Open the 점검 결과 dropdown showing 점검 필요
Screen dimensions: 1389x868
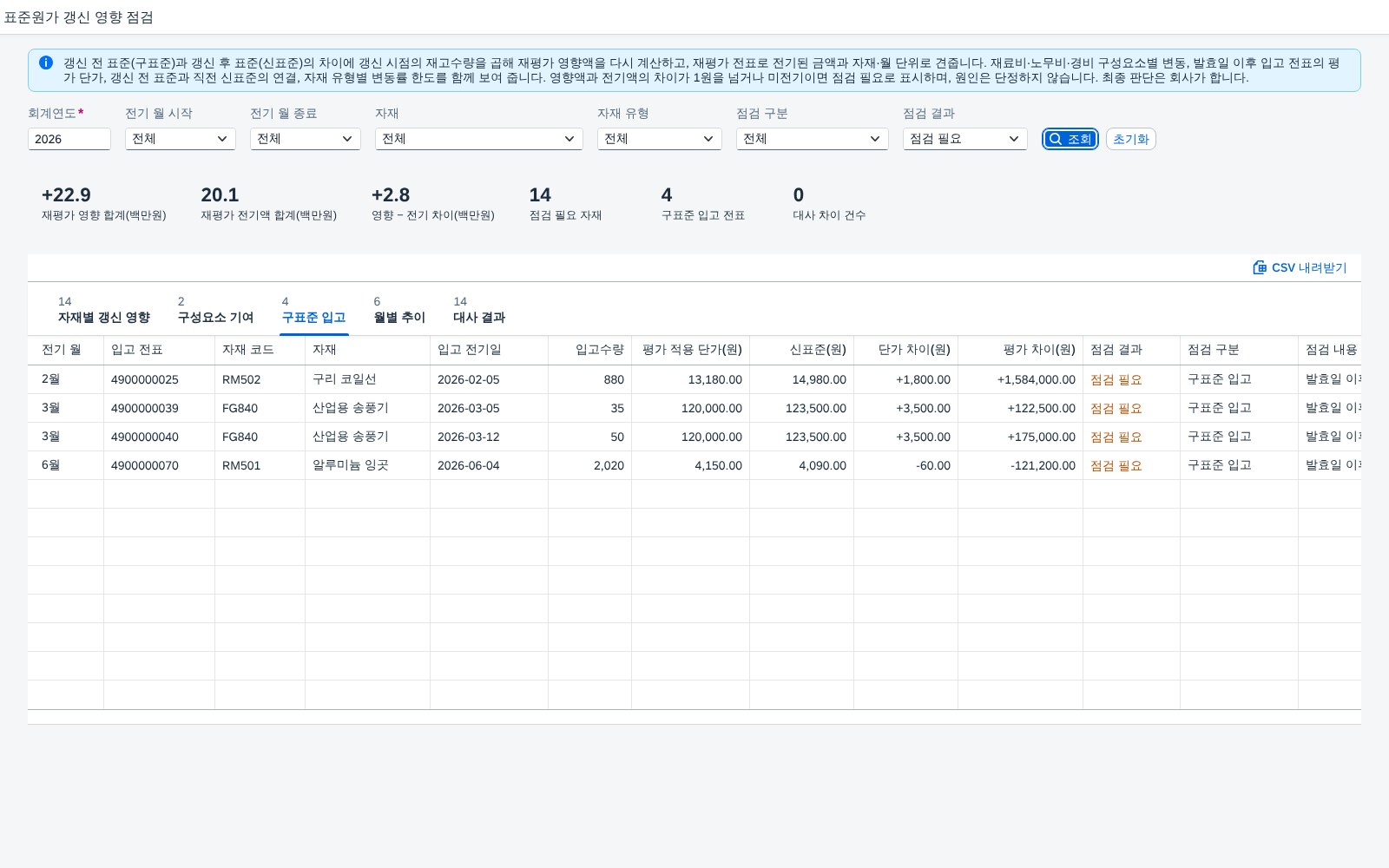click(x=965, y=139)
